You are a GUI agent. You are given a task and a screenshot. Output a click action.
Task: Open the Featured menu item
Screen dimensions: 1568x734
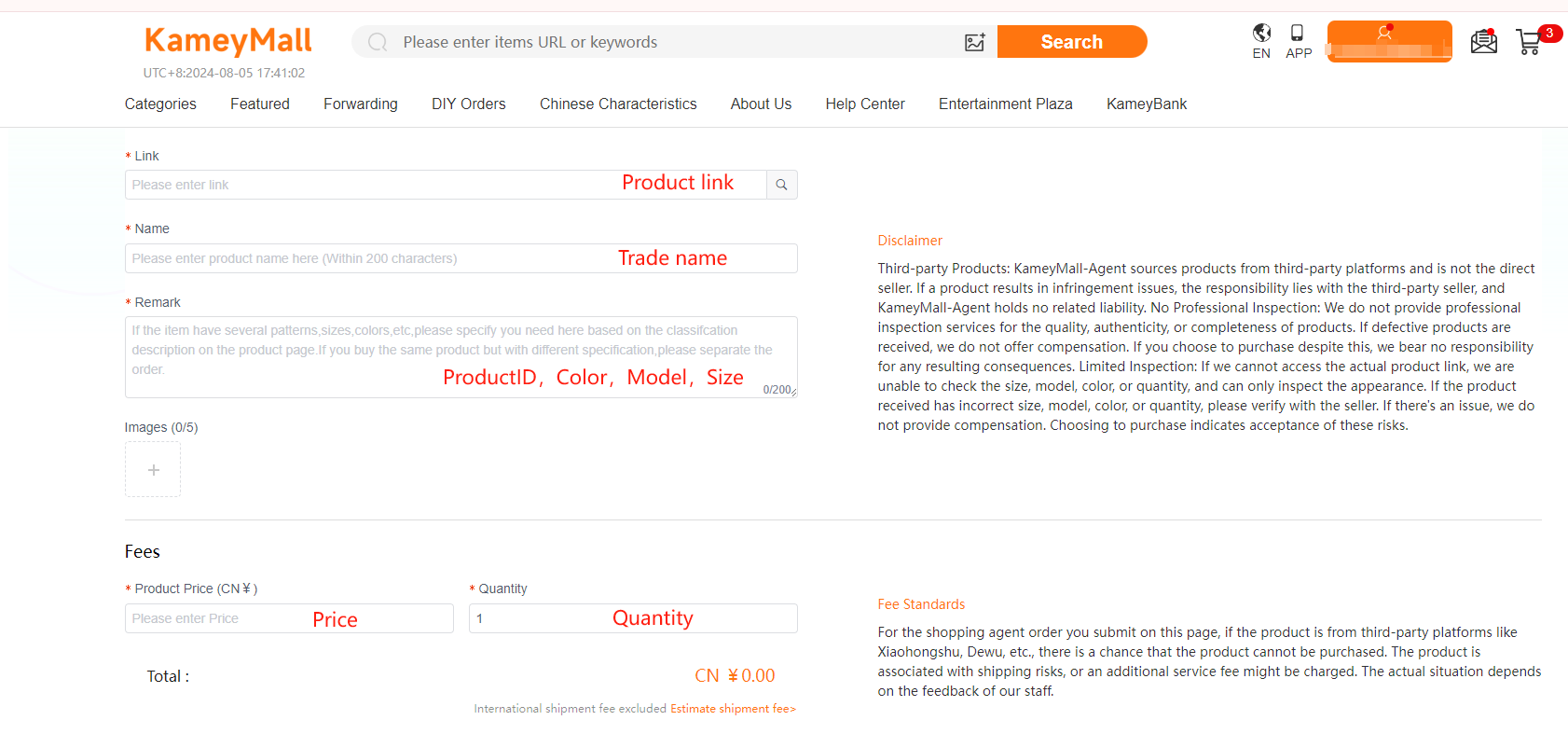(260, 104)
